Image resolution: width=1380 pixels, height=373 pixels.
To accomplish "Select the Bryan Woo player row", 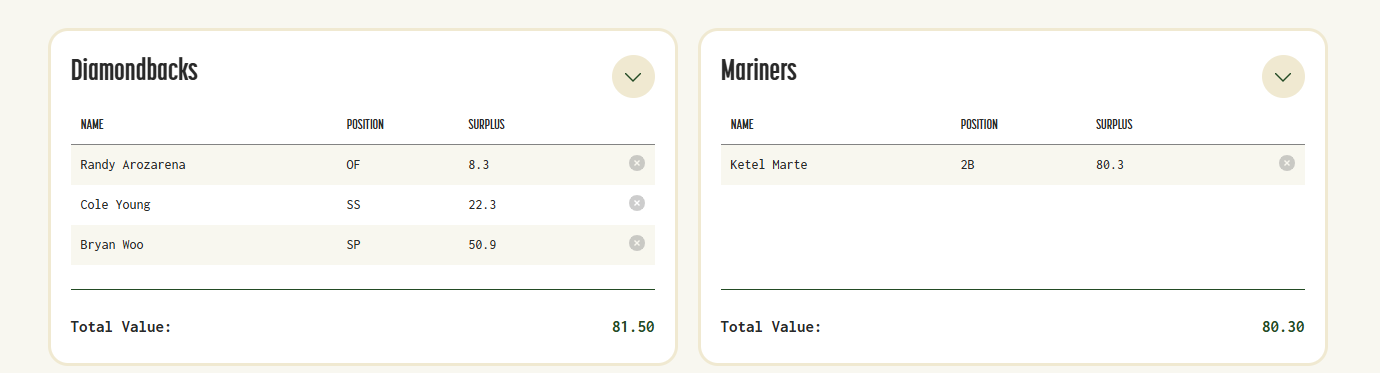I will pyautogui.click(x=363, y=245).
